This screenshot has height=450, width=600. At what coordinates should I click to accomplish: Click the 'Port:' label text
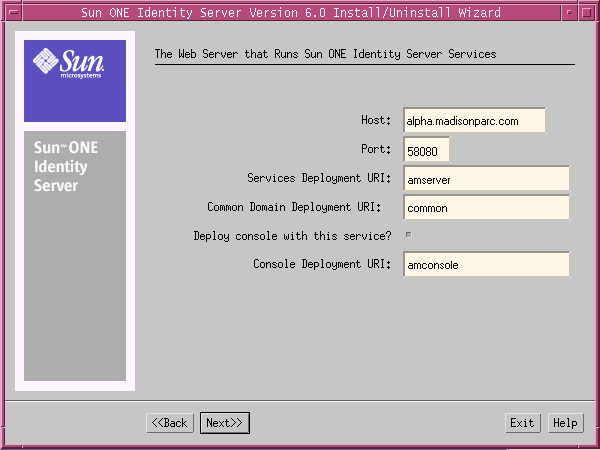click(376, 149)
